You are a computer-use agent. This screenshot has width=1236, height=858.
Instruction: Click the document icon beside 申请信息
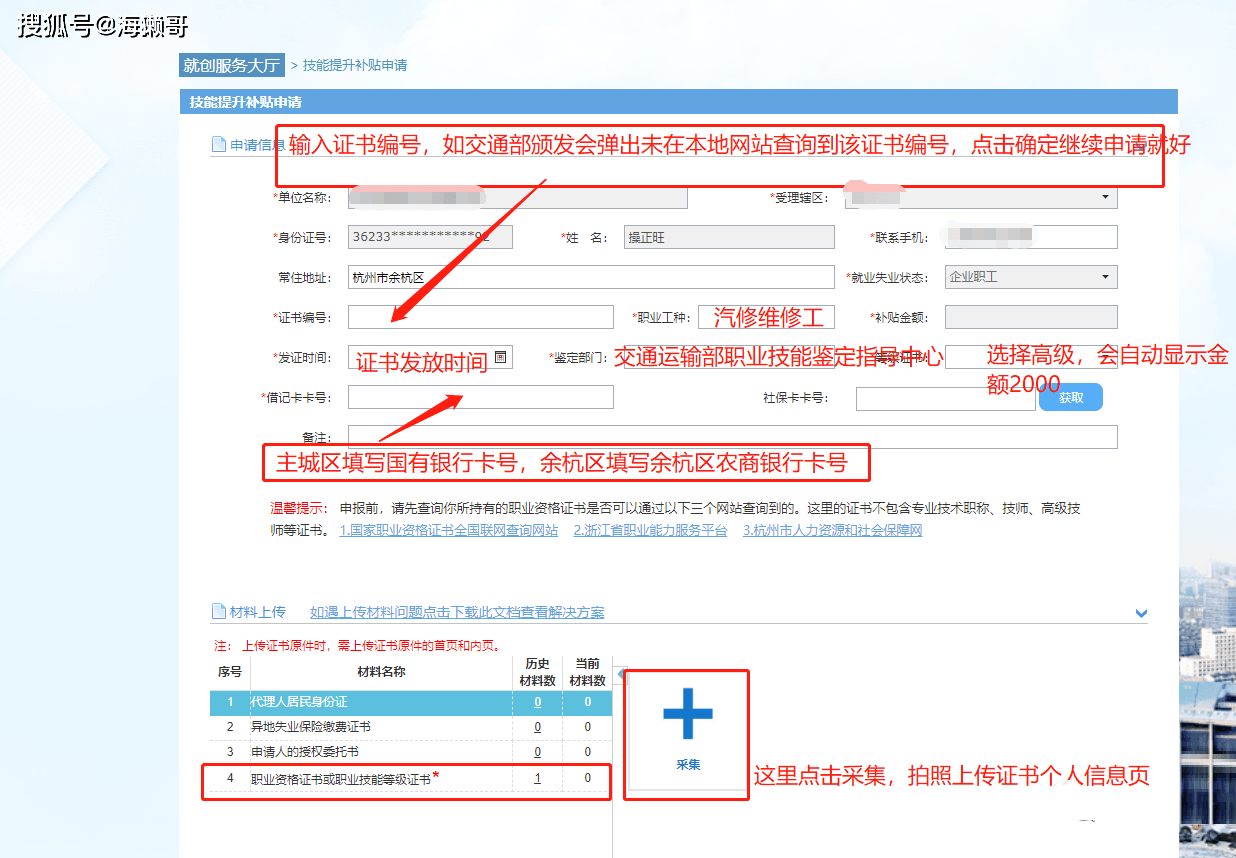click(218, 145)
